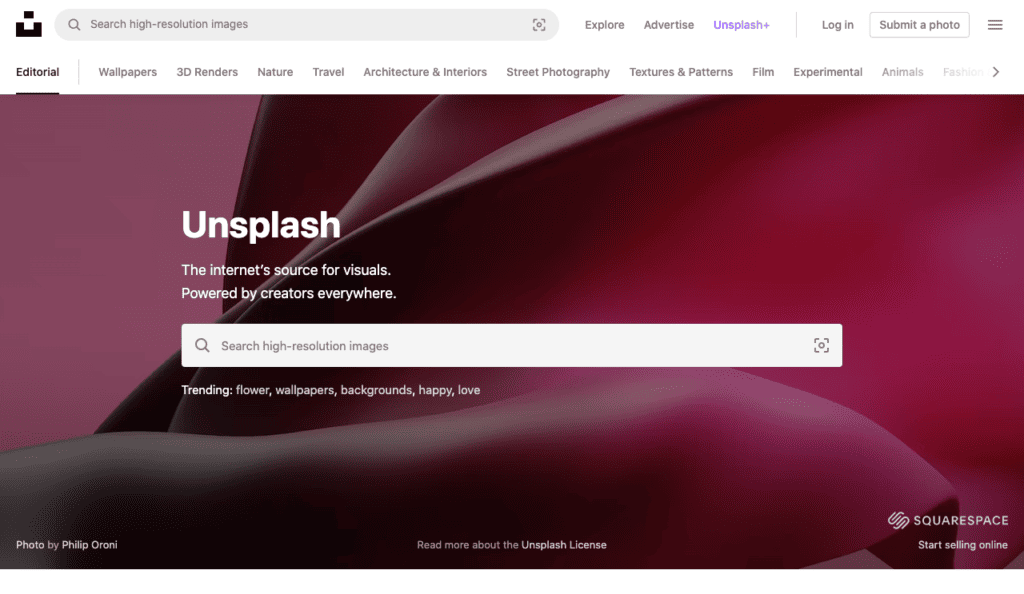
Task: Search trending term flower
Action: point(252,390)
